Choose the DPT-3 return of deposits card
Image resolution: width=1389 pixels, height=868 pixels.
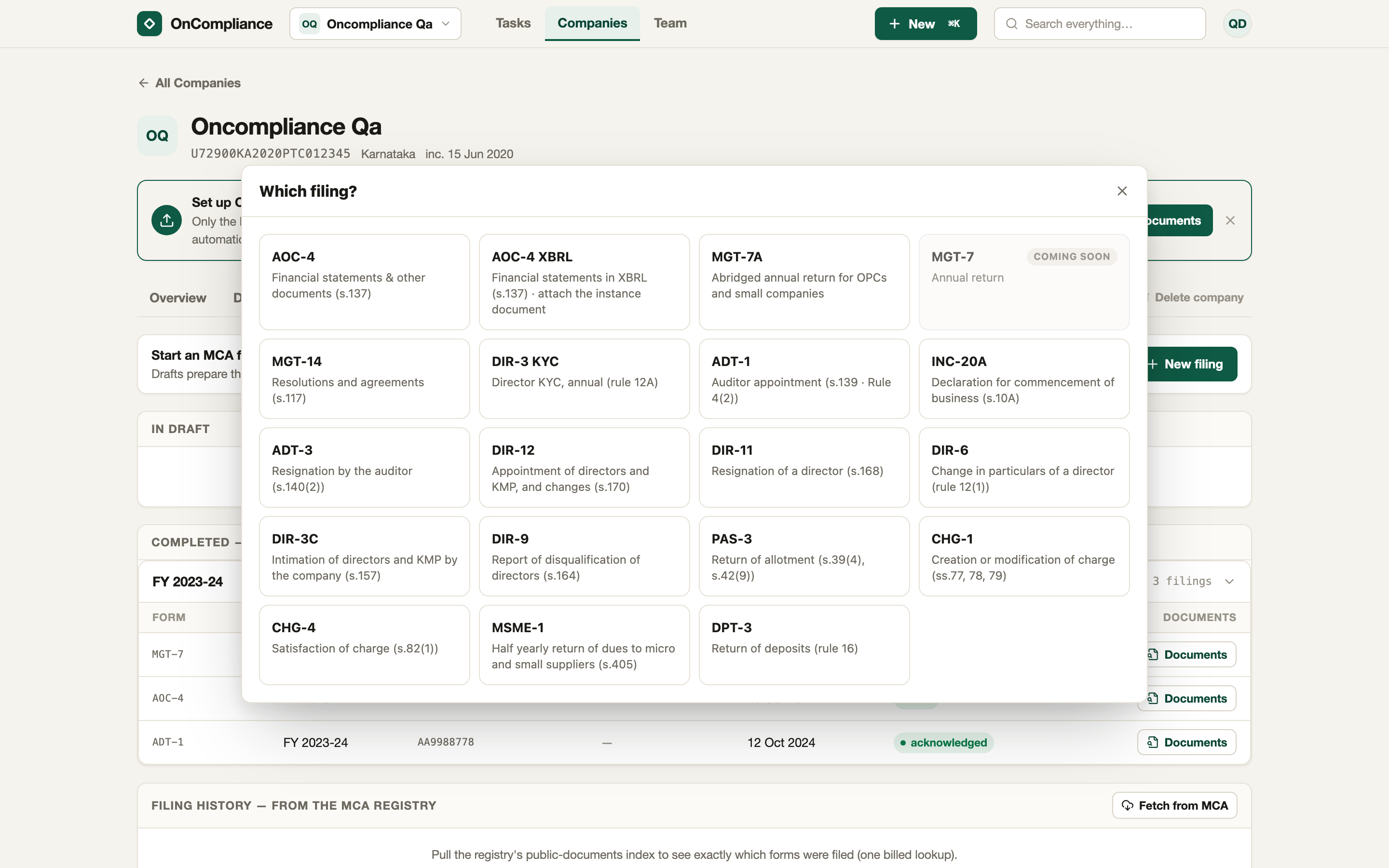(804, 645)
